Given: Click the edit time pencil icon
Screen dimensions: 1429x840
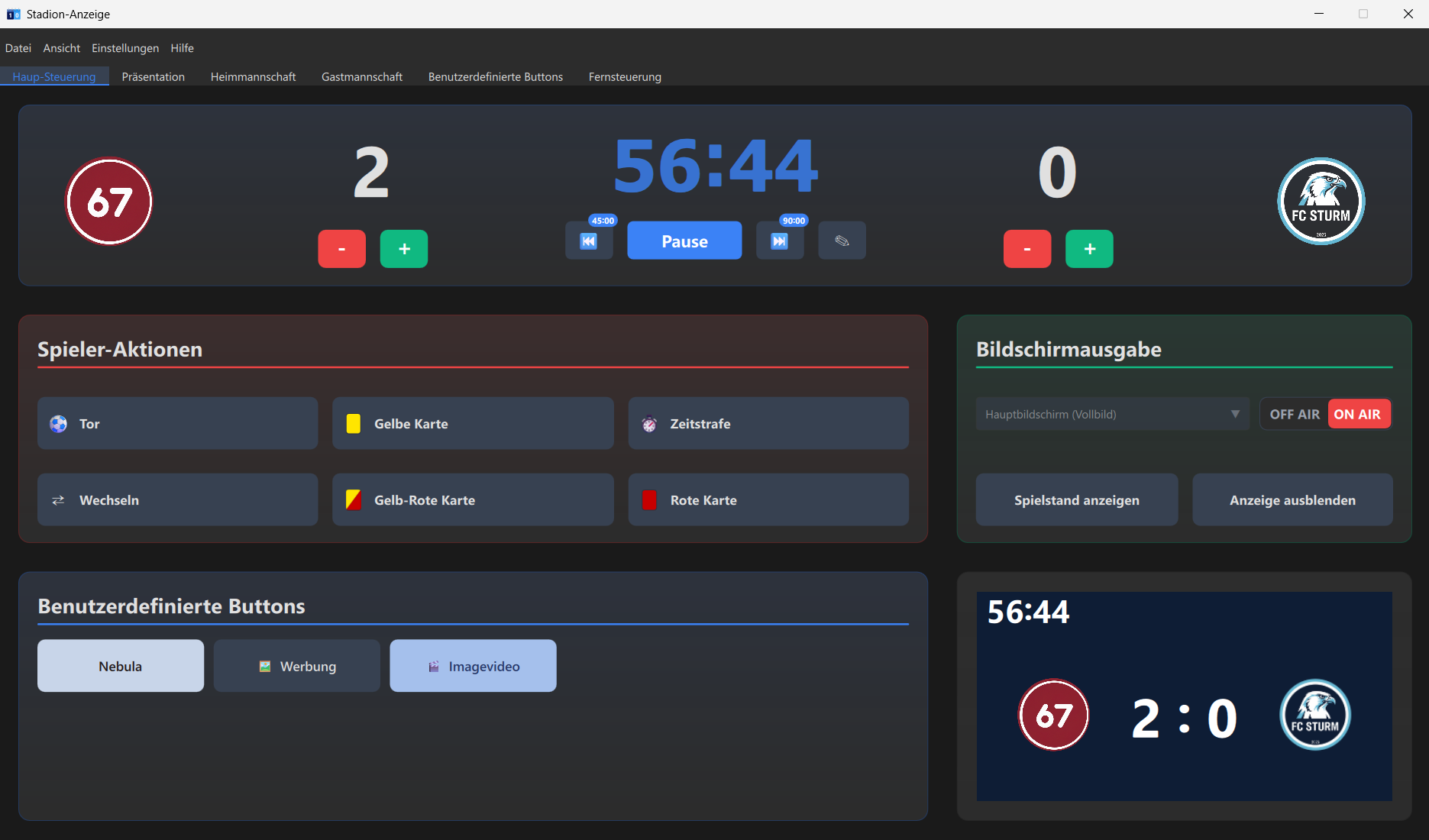Looking at the screenshot, I should (842, 241).
